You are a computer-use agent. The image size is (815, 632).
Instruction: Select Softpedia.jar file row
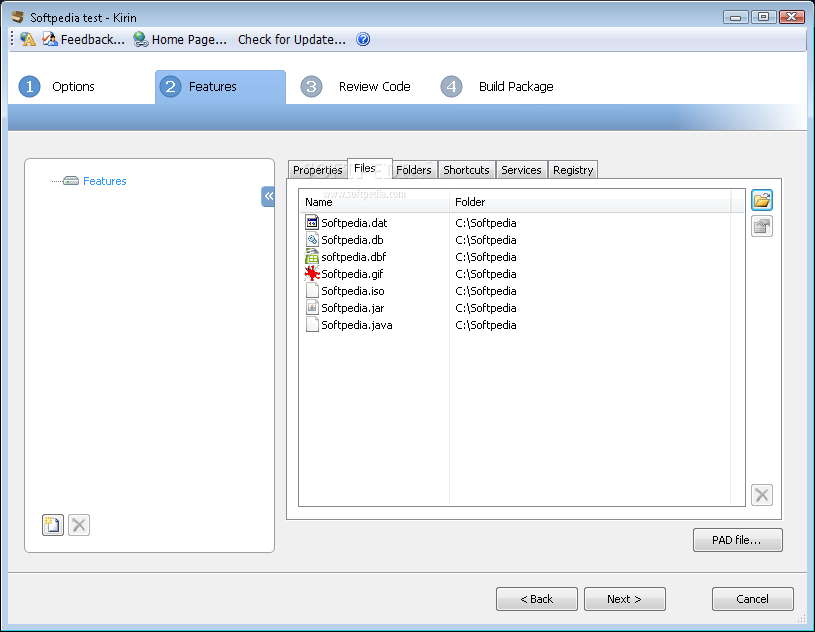tap(522, 308)
